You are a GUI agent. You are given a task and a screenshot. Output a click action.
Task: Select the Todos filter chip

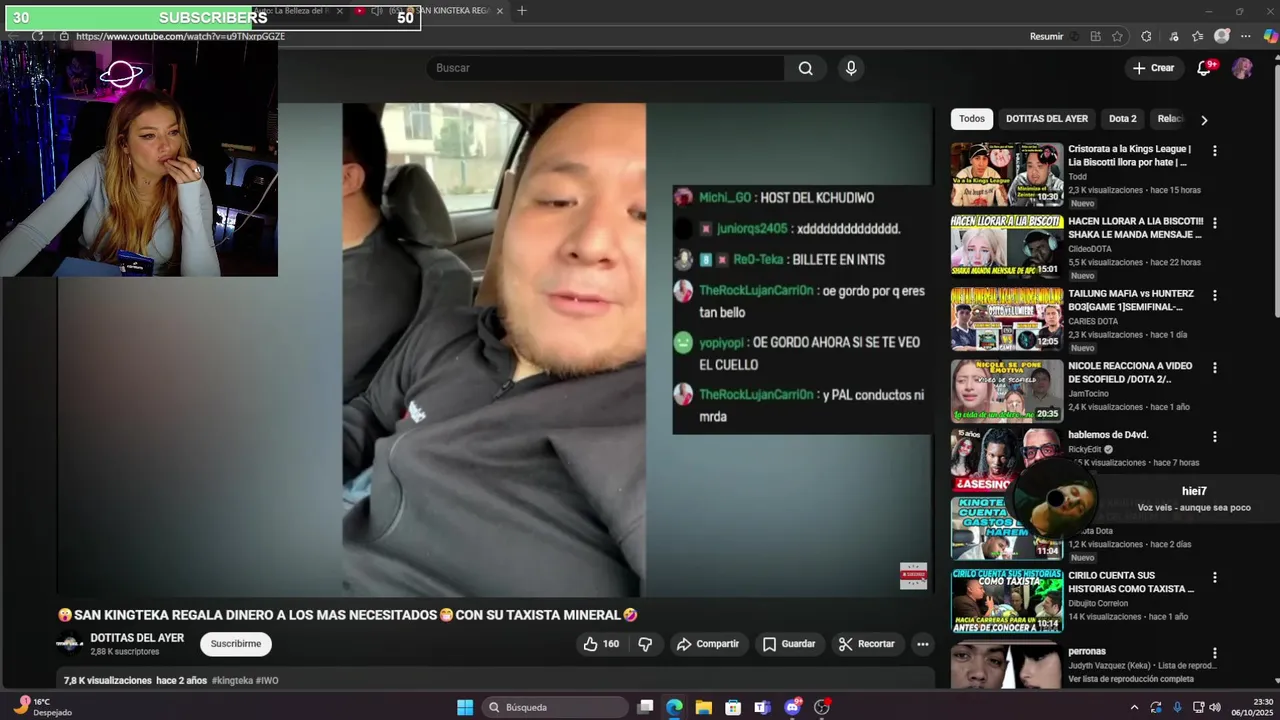[x=972, y=119]
